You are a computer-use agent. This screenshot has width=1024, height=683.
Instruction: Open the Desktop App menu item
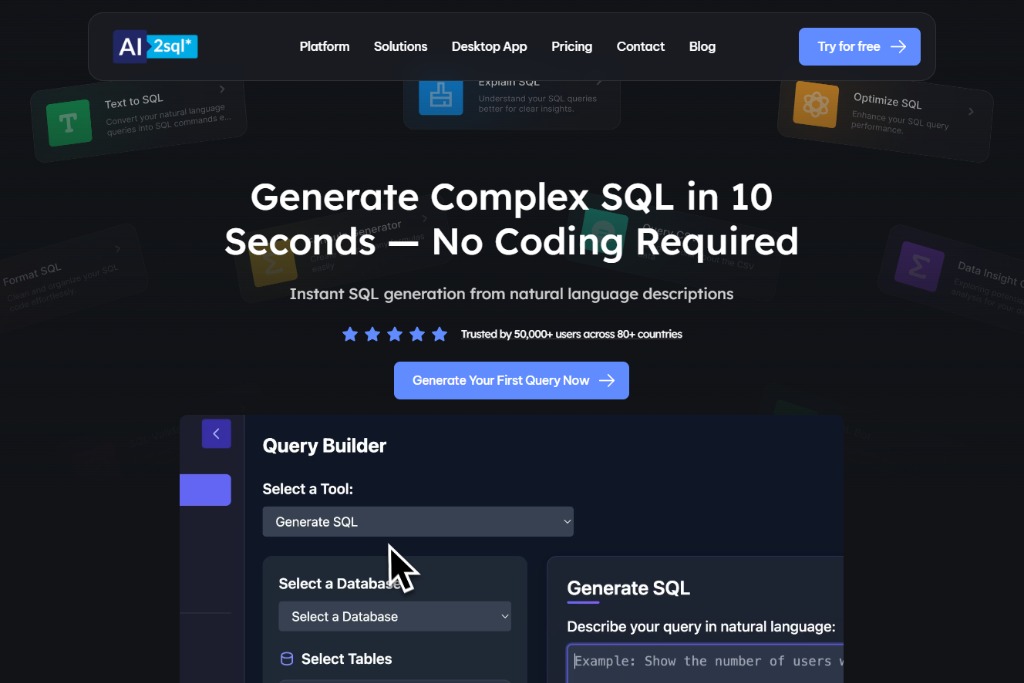[489, 46]
